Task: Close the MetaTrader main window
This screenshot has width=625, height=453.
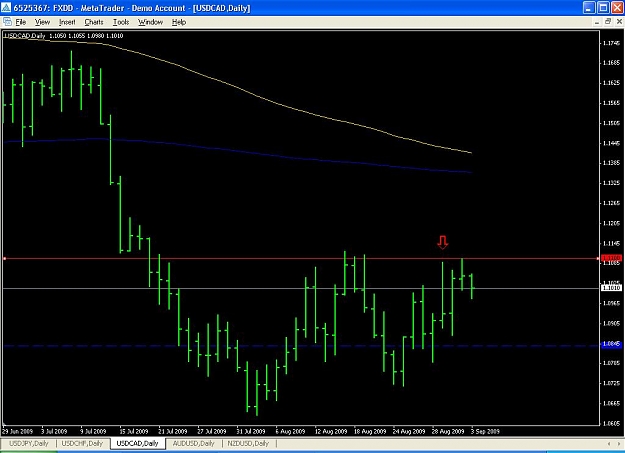Action: tap(617, 8)
